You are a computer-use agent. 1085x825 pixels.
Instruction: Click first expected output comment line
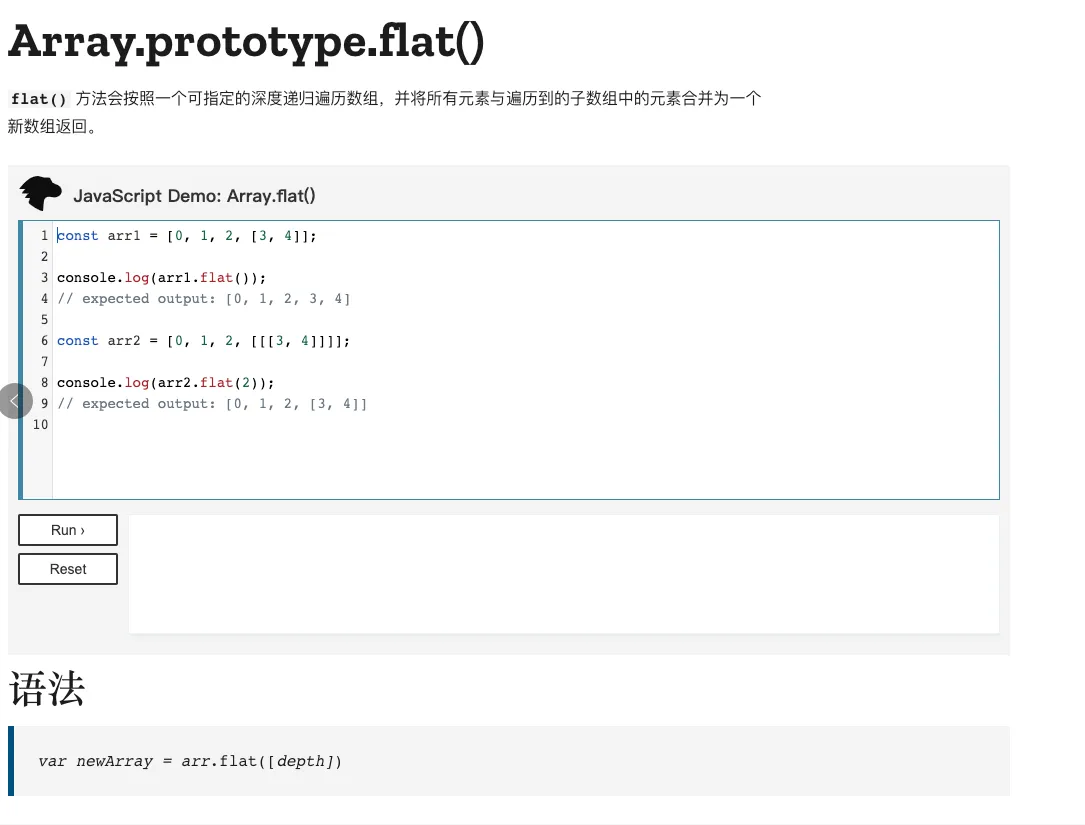point(203,299)
